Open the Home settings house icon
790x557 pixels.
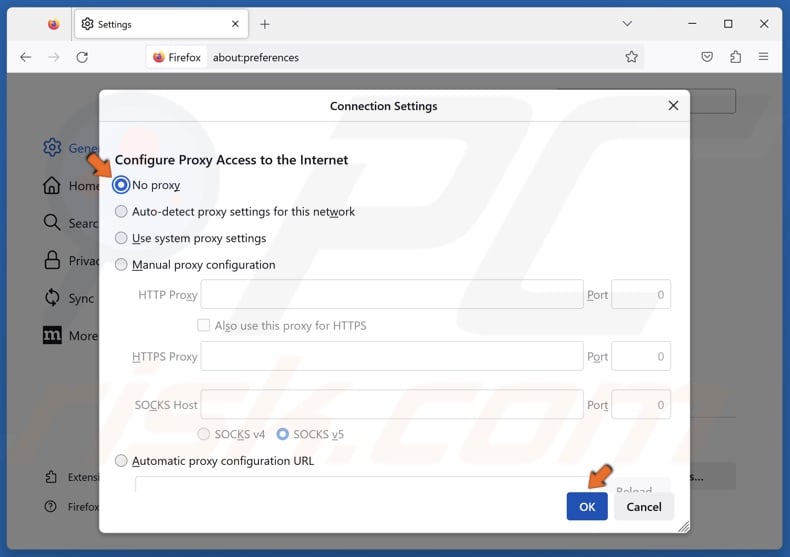[52, 185]
